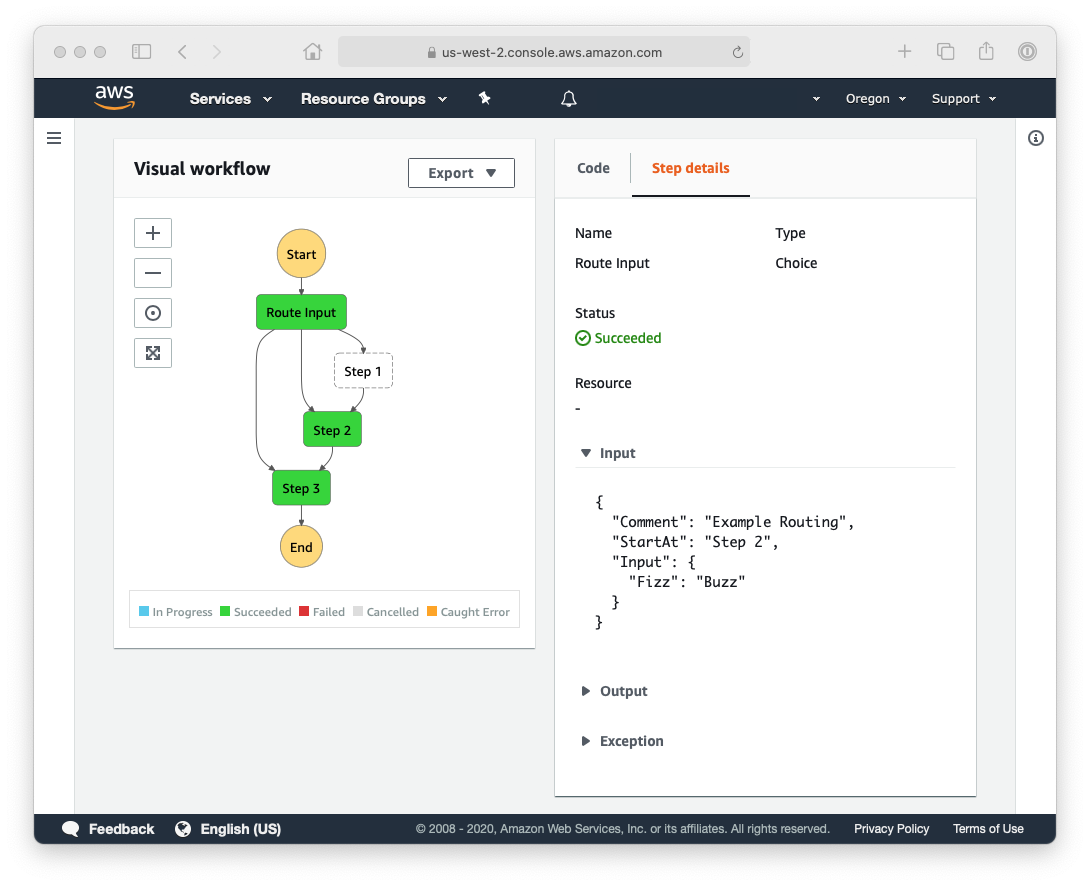1090x886 pixels.
Task: Show the Safari tab overview
Action: pyautogui.click(x=945, y=51)
